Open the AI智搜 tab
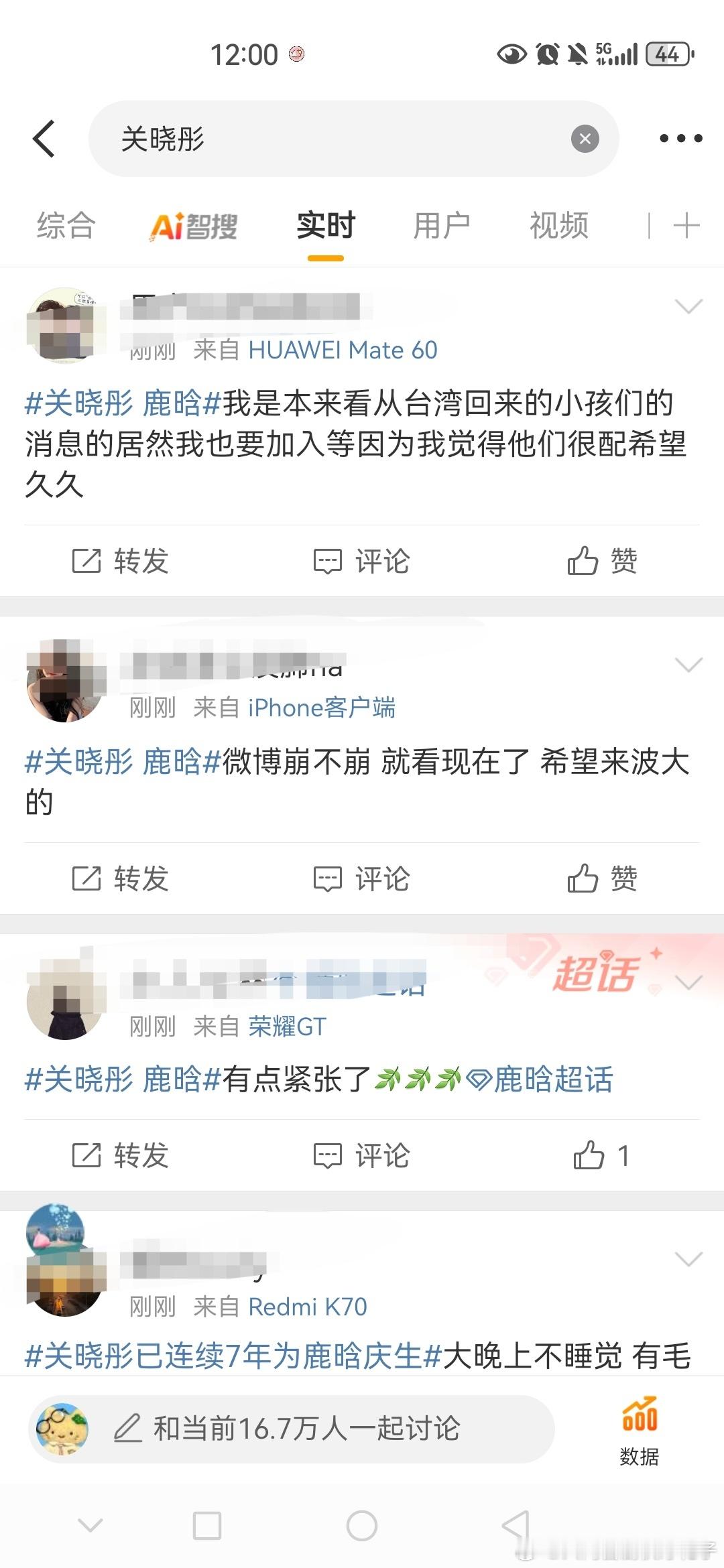724x1568 pixels. click(x=194, y=226)
